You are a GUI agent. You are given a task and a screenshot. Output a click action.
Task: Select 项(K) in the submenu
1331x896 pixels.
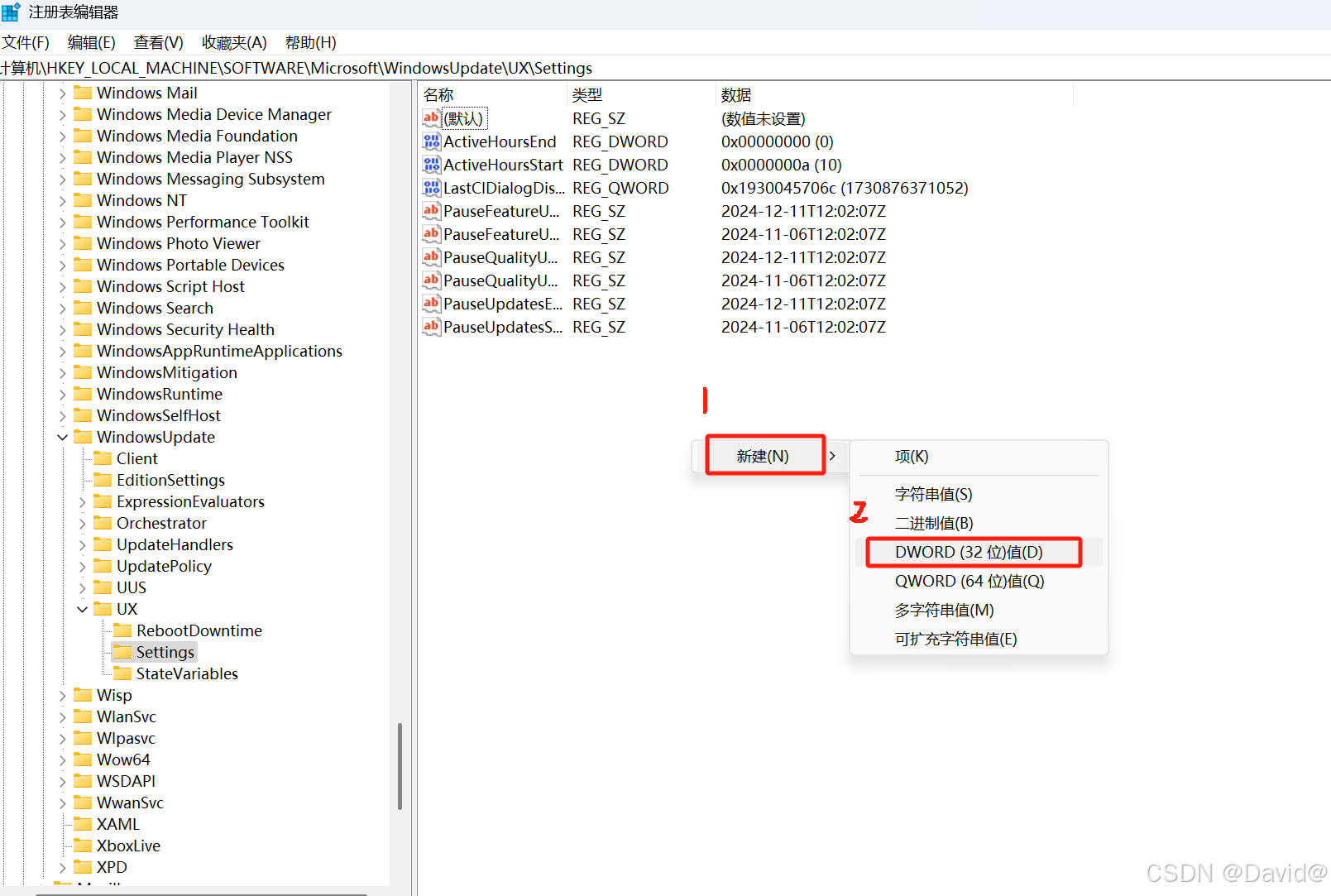pyautogui.click(x=979, y=456)
